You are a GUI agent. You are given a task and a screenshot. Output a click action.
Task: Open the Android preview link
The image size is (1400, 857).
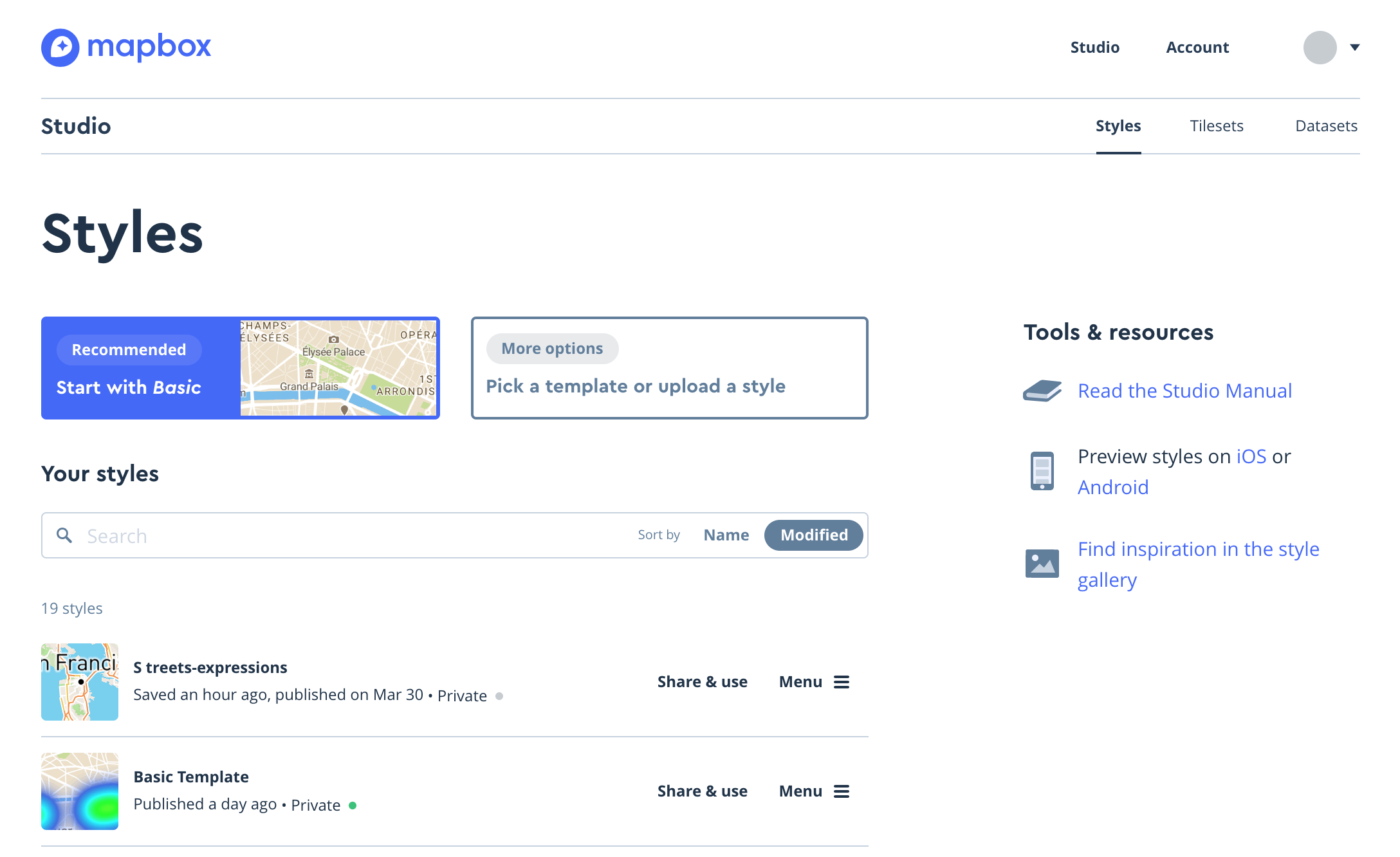pyautogui.click(x=1113, y=487)
